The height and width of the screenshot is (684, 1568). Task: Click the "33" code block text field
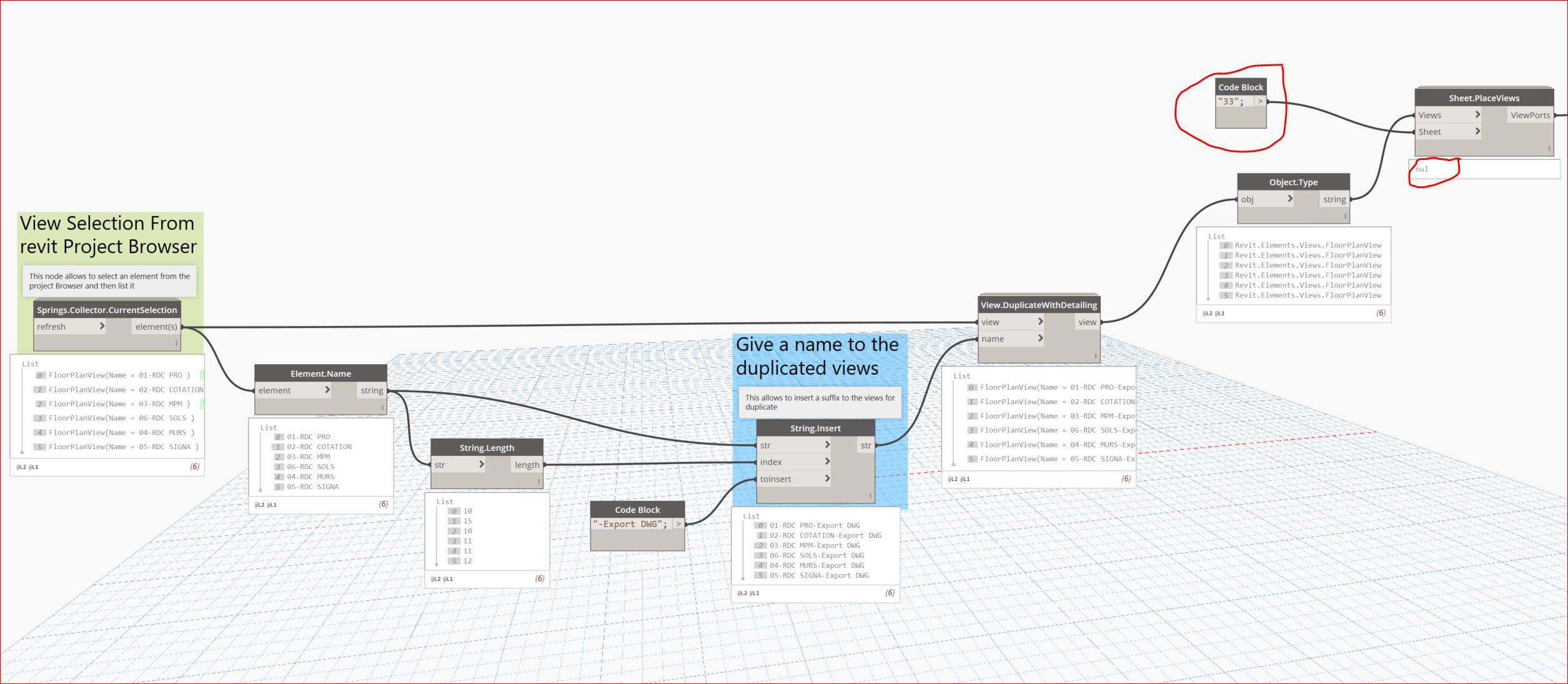point(1233,101)
